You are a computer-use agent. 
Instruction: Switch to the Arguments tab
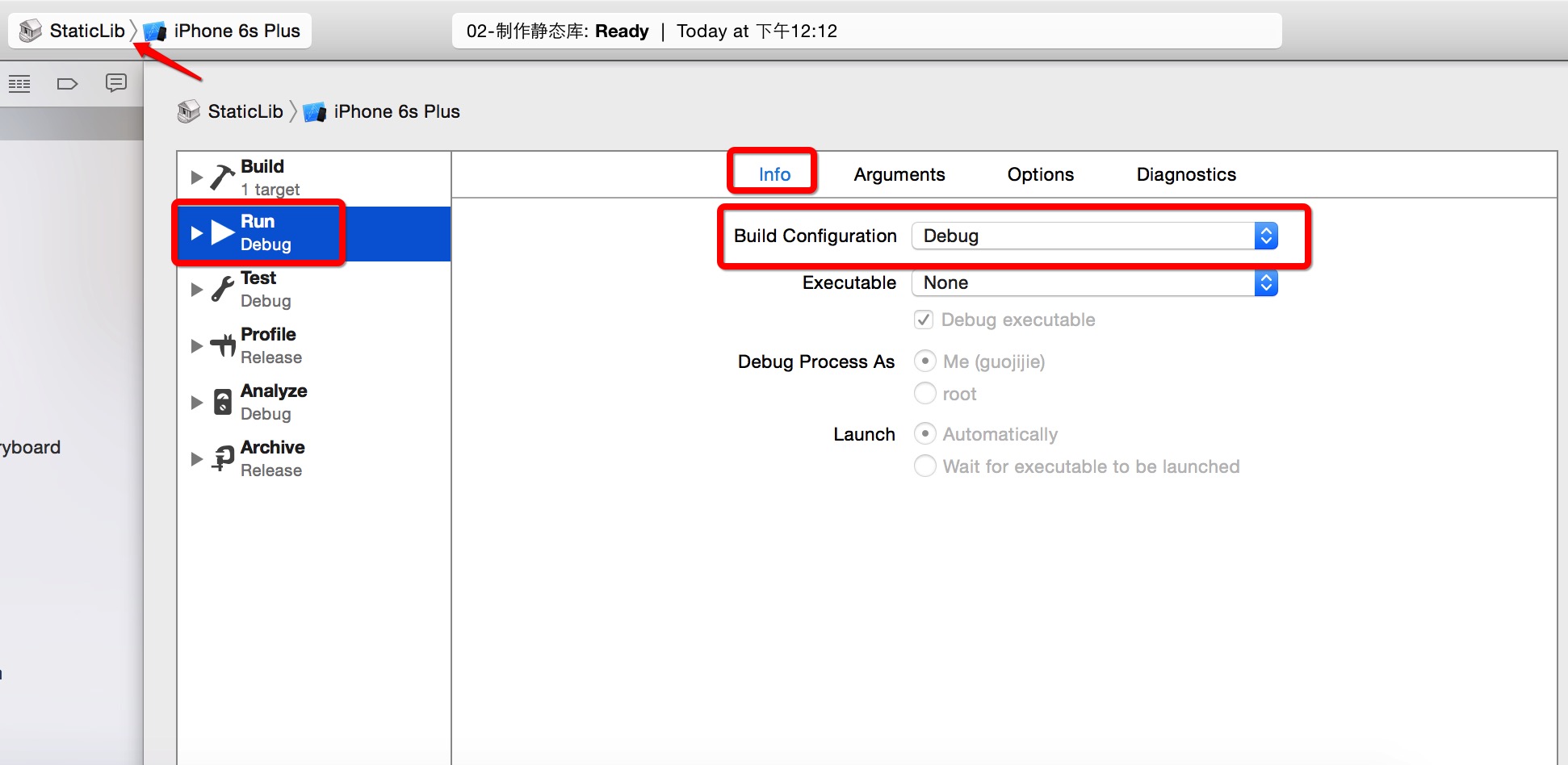pyautogui.click(x=899, y=174)
